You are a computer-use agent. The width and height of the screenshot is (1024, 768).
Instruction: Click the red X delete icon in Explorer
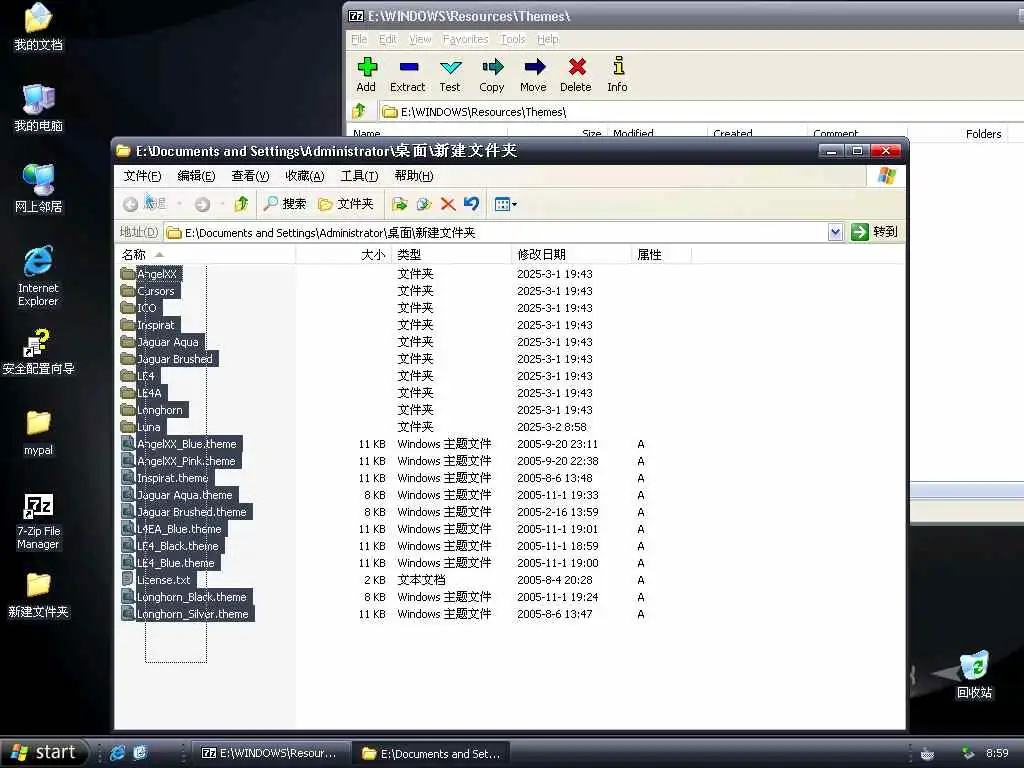point(448,204)
